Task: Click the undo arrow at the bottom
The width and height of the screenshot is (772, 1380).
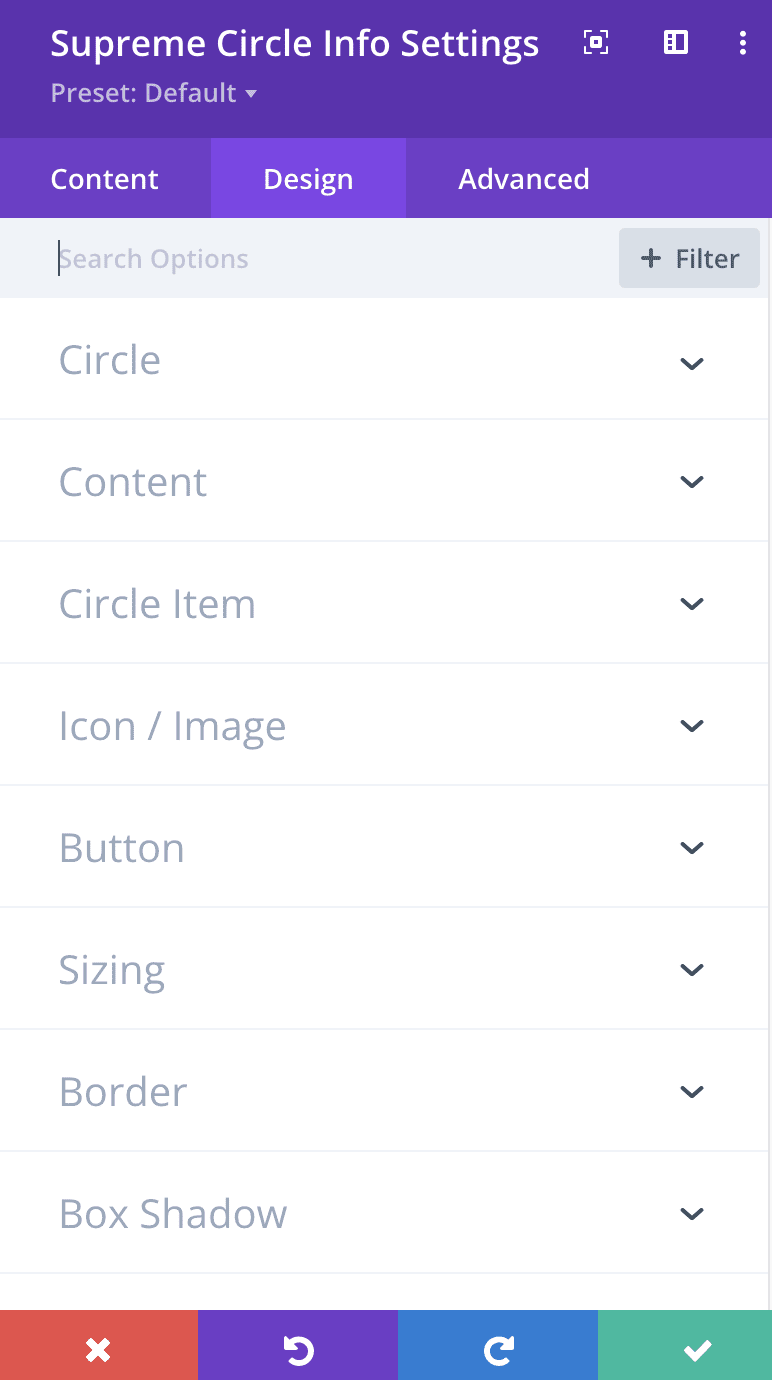Action: pos(298,1345)
